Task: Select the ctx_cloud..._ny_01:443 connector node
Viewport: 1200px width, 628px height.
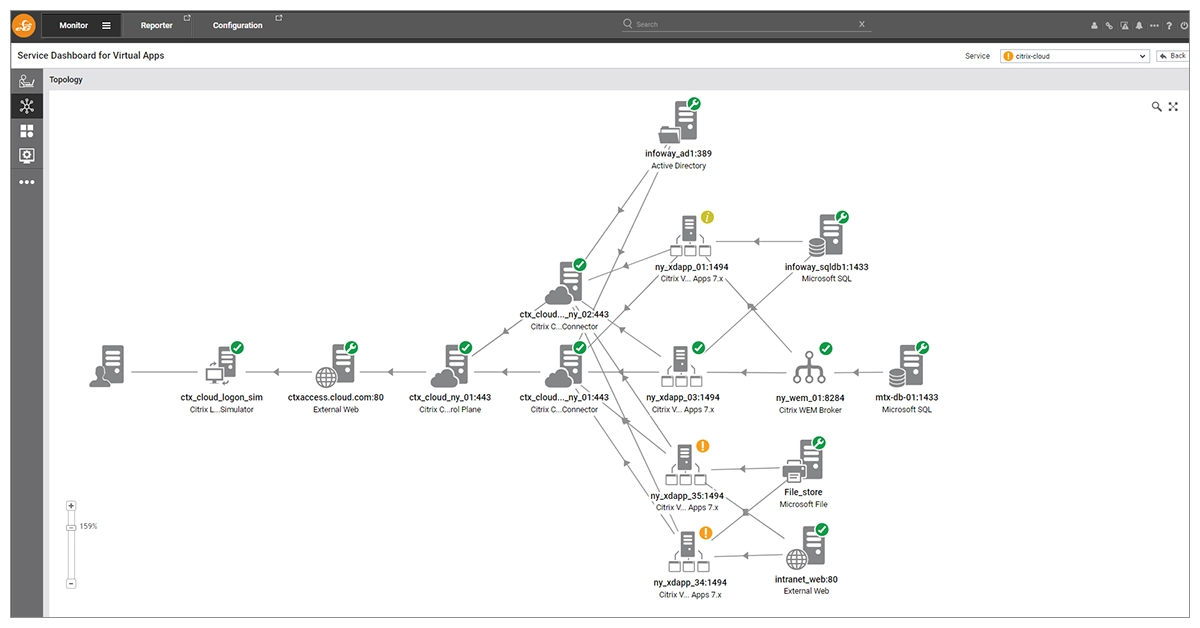Action: 564,366
